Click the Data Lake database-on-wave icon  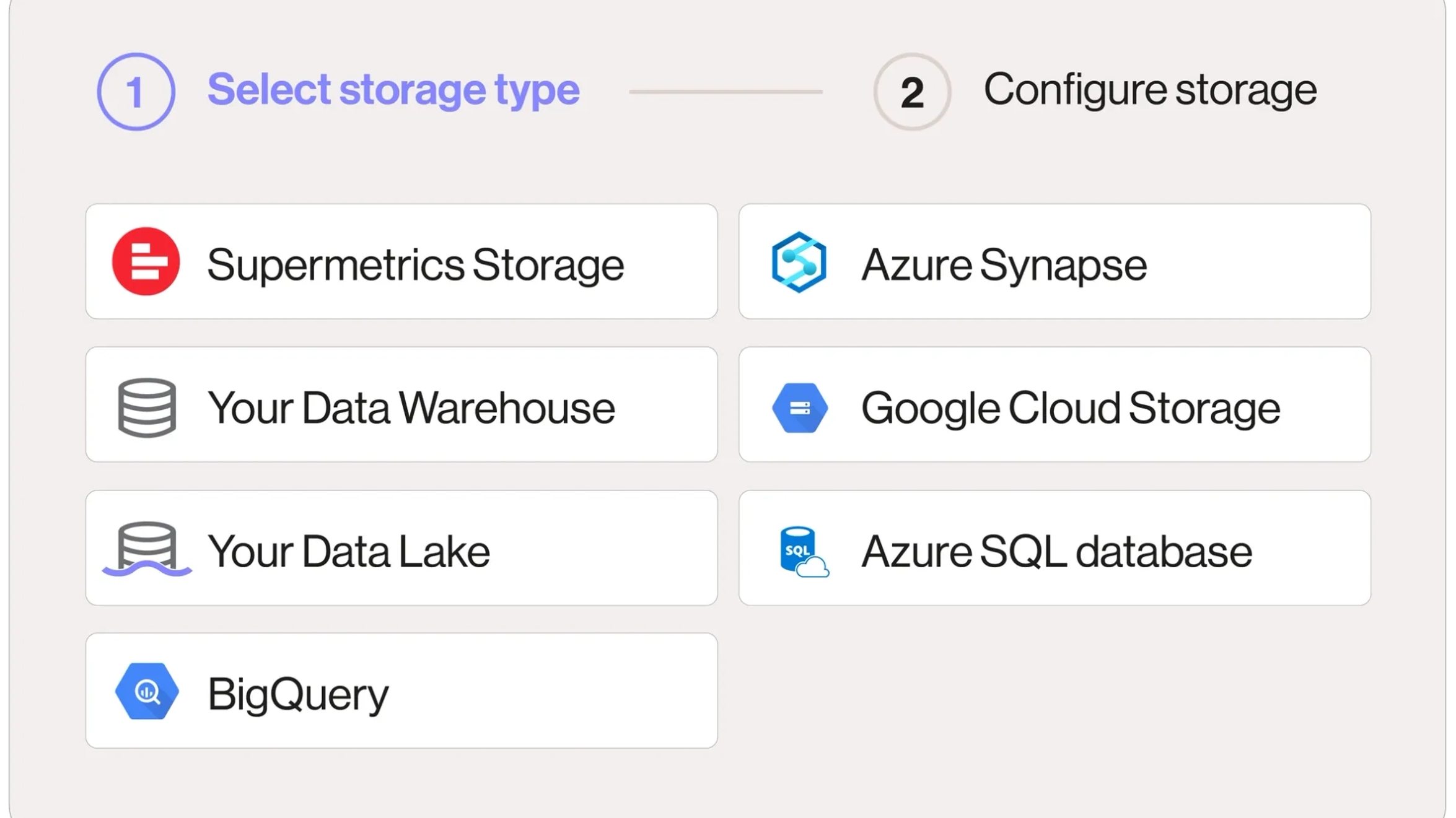[147, 549]
